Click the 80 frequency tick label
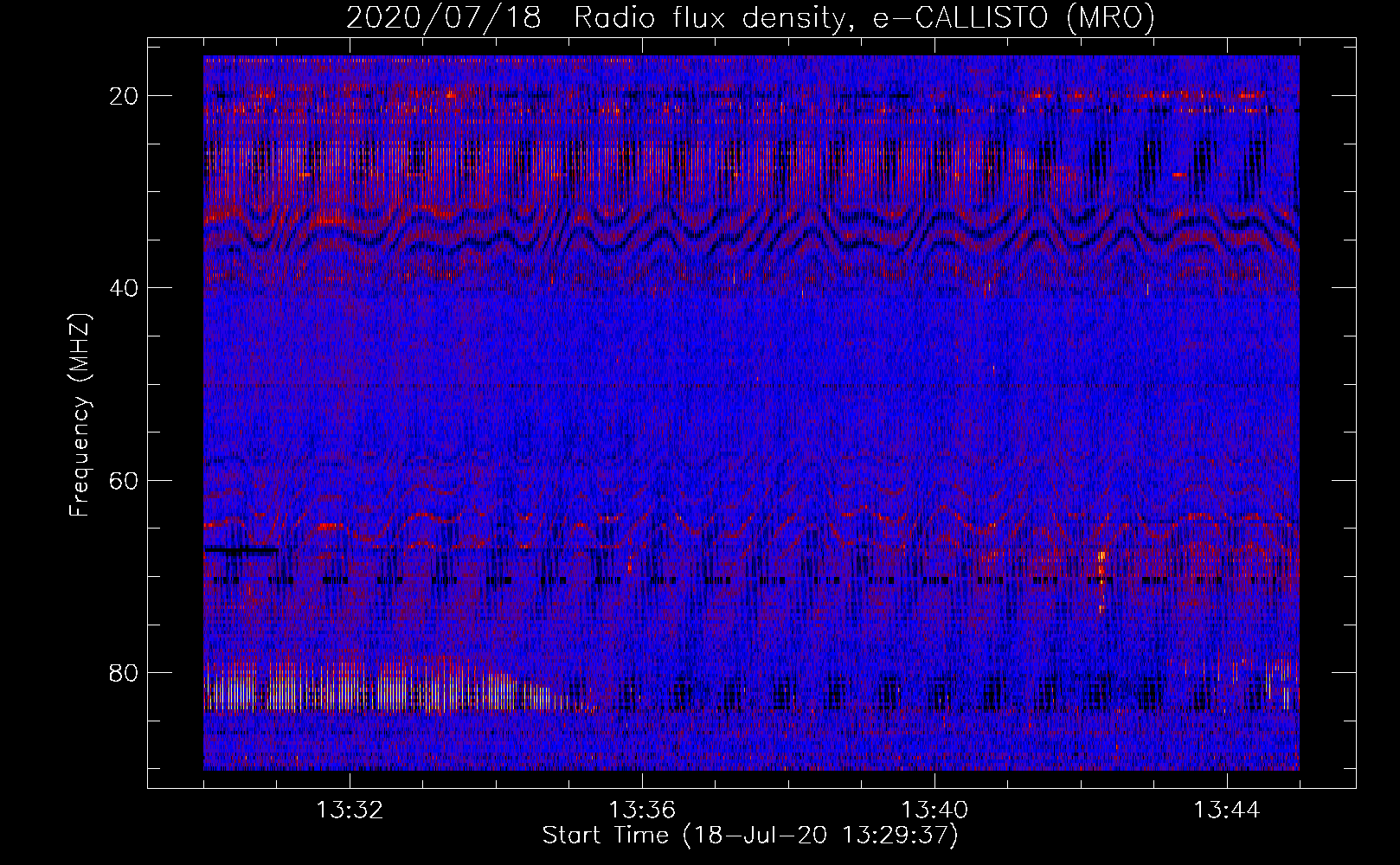Screen dimensions: 1400x865 [125, 672]
